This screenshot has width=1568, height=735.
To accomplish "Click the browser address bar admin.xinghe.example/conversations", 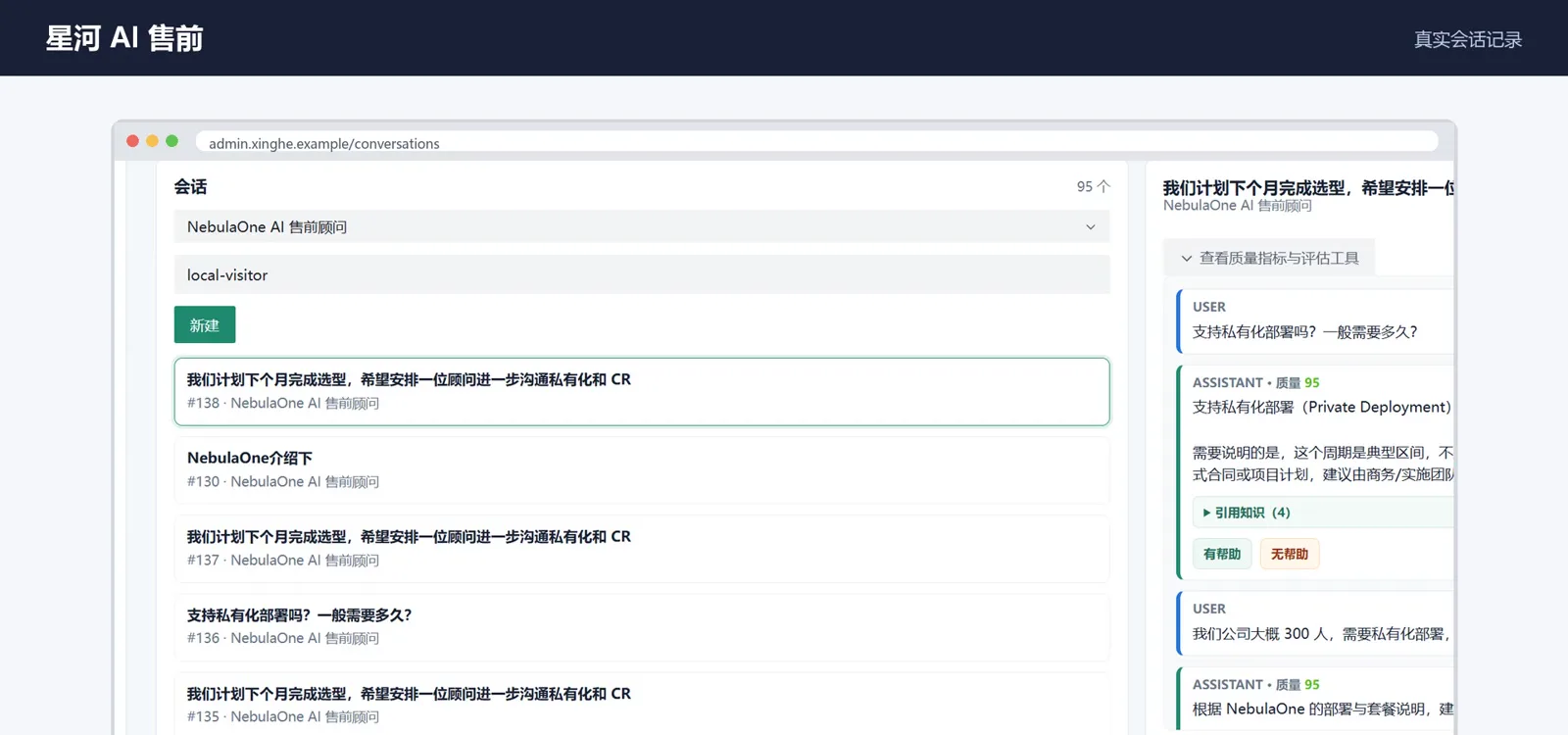I will pyautogui.click(x=816, y=143).
